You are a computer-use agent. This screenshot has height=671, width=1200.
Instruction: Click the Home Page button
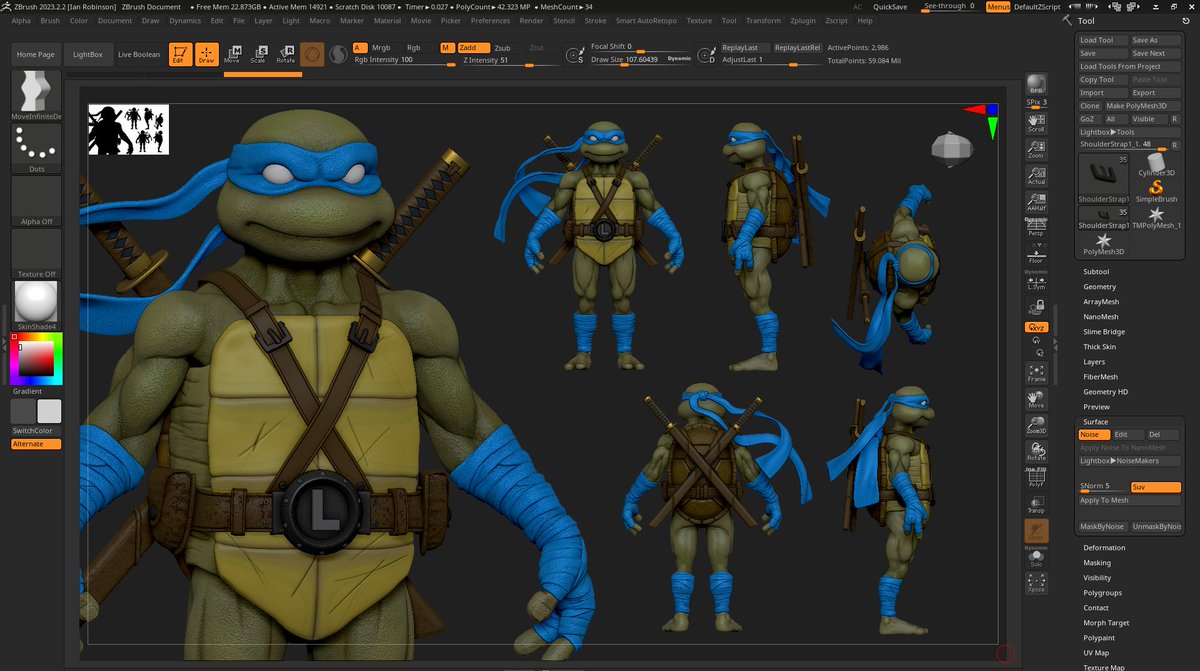(36, 54)
